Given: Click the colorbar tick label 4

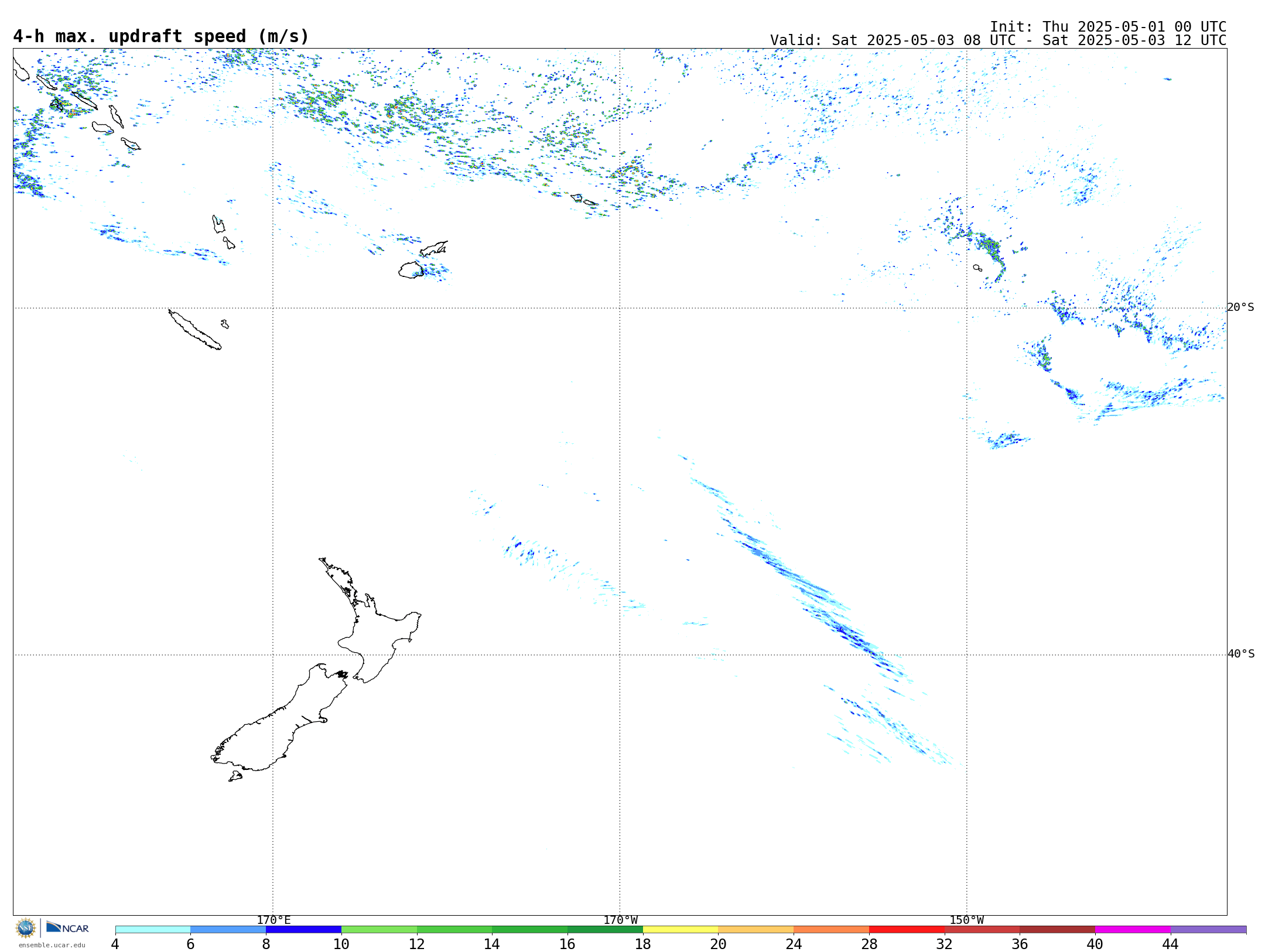Looking at the screenshot, I should pos(115,944).
